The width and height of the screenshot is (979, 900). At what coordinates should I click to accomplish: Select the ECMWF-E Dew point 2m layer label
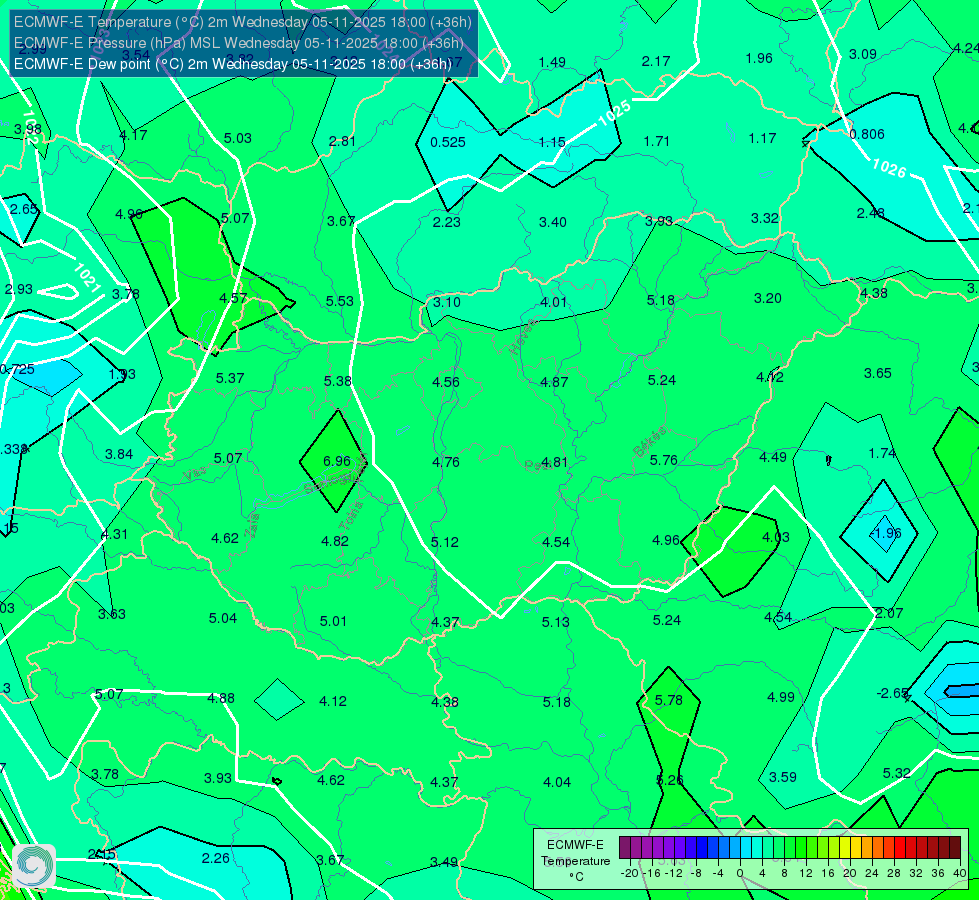[x=232, y=64]
